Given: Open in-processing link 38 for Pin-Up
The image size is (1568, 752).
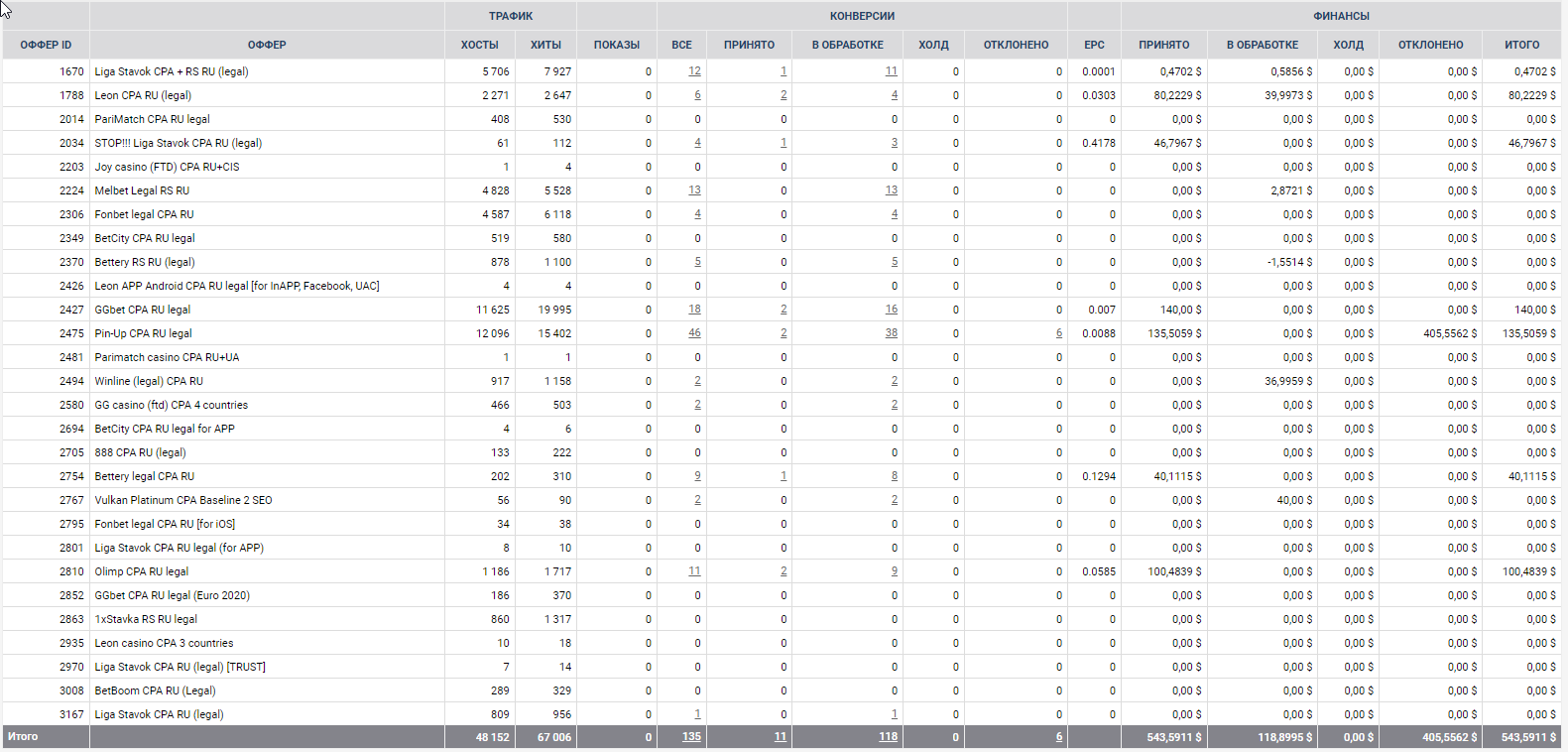Looking at the screenshot, I should tap(892, 333).
